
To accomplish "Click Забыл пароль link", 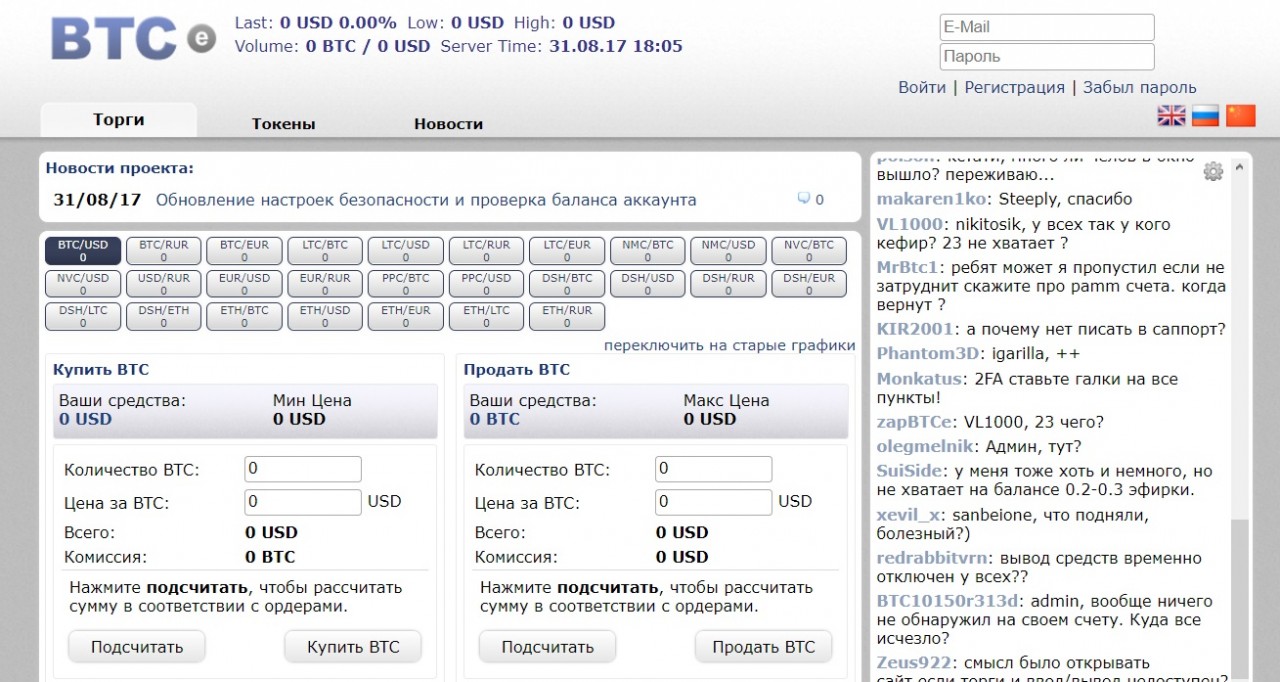I will click(1140, 87).
